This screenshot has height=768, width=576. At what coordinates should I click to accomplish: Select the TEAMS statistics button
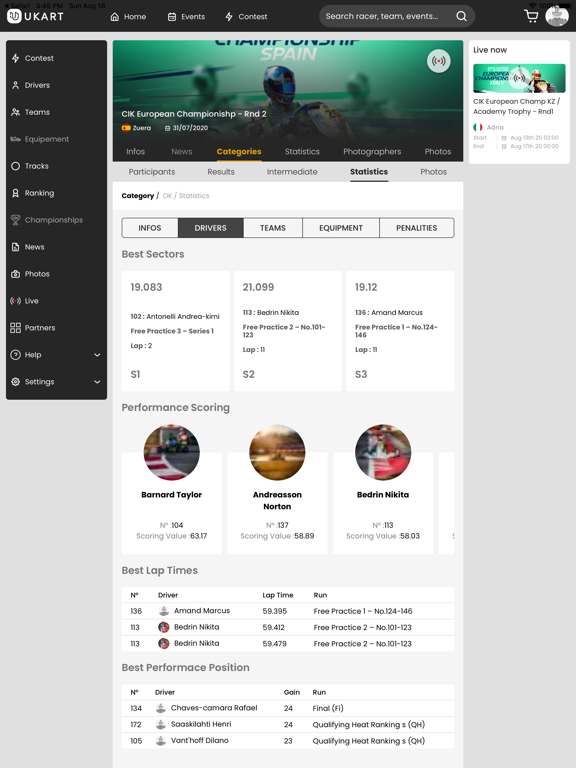click(x=273, y=228)
